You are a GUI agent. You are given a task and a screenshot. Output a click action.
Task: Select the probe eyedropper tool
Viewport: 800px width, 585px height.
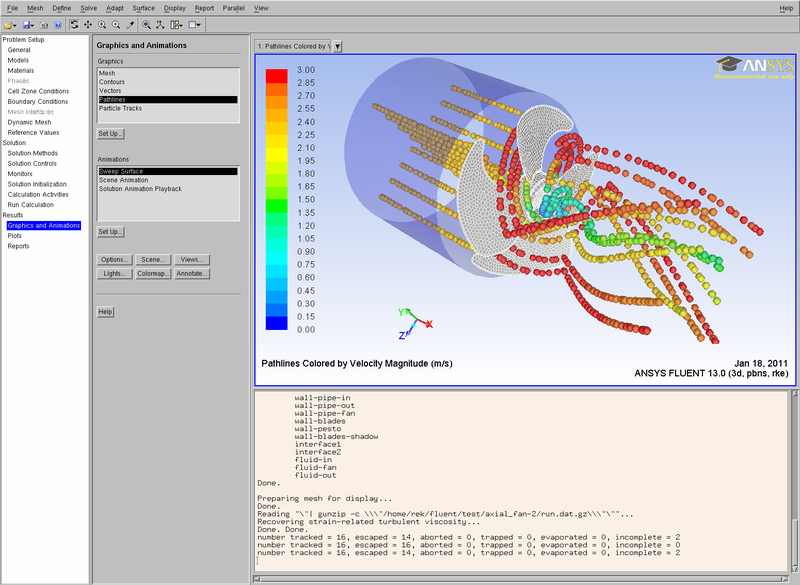click(x=130, y=23)
